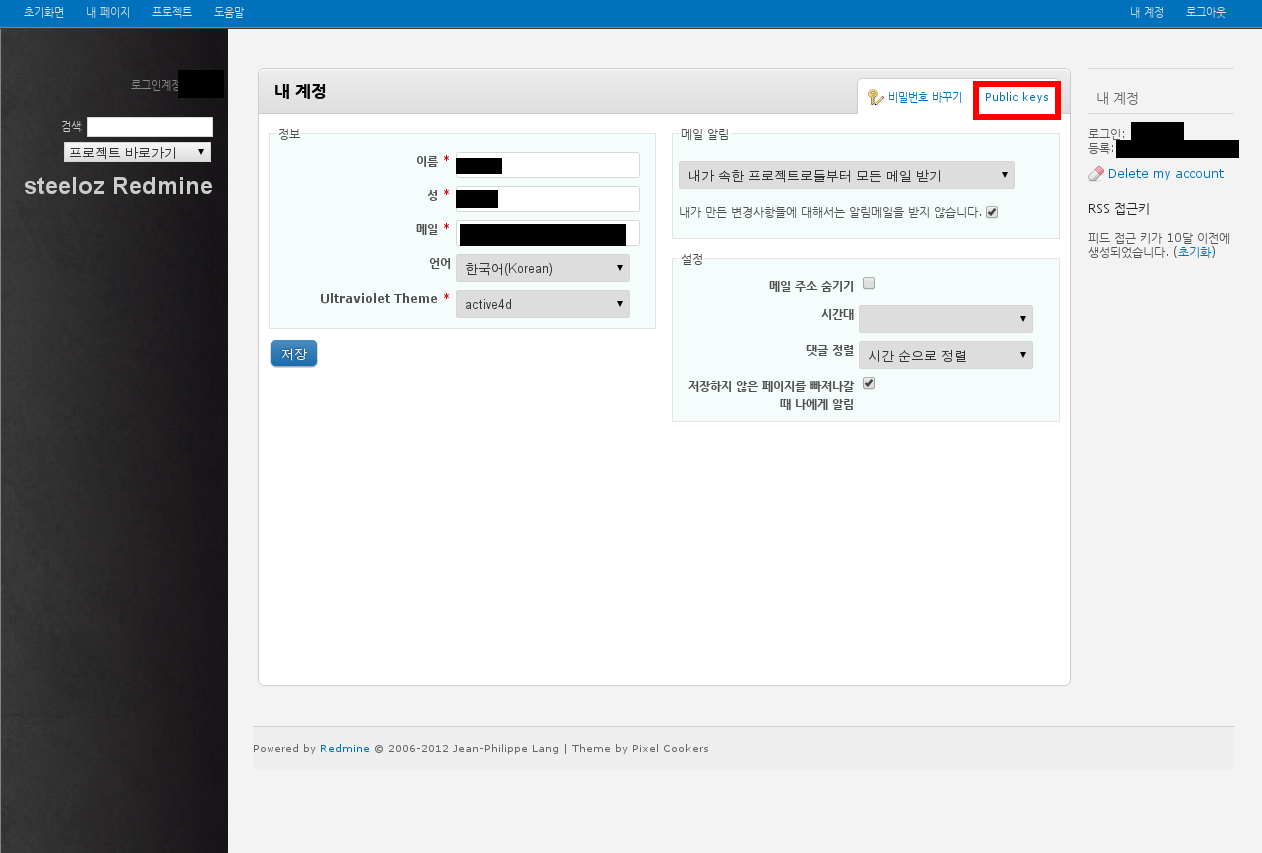This screenshot has width=1262, height=853.
Task: Go to 내 페이지 in top menu
Action: click(x=108, y=12)
